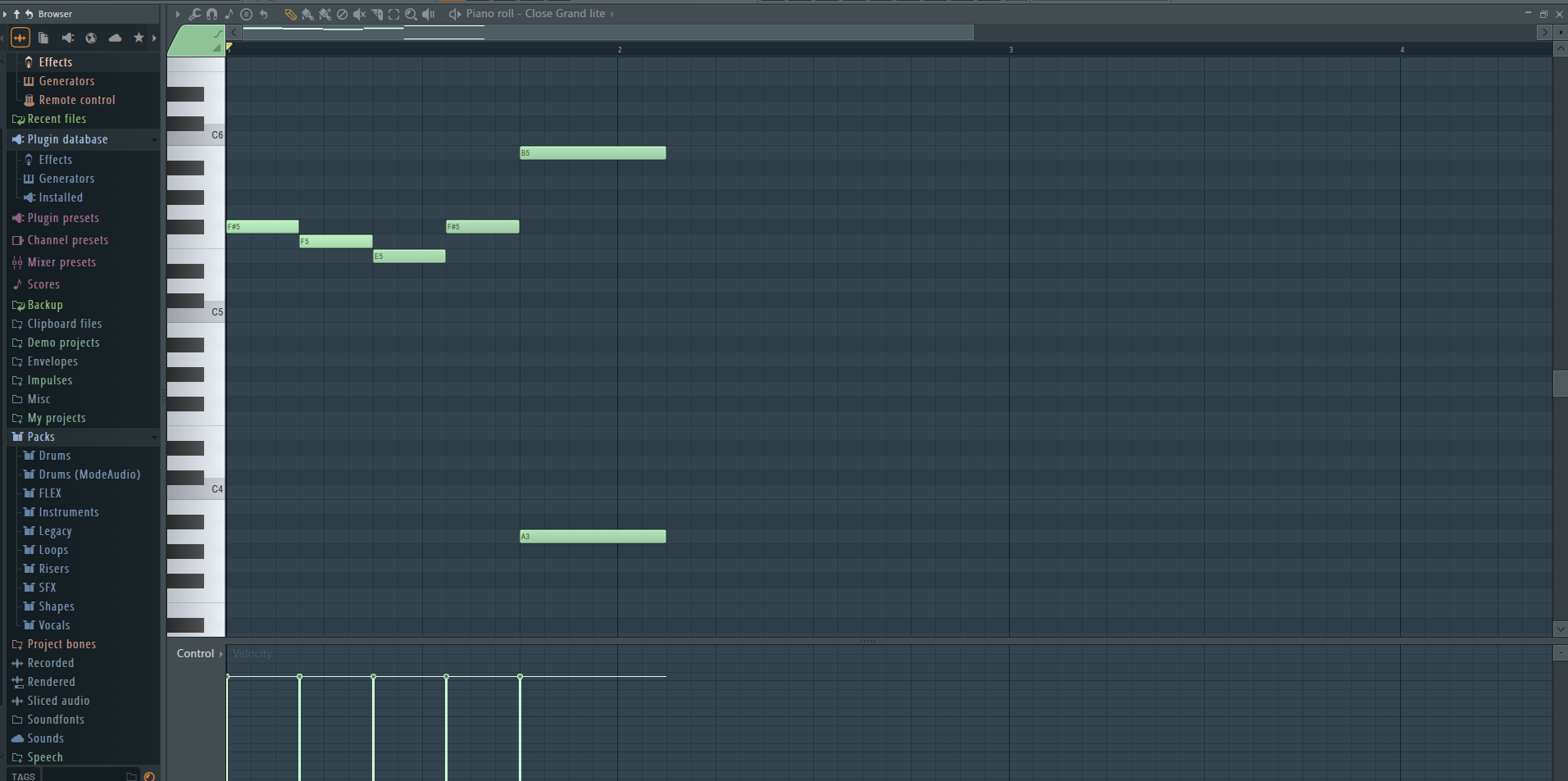Viewport: 1568px width, 781px height.
Task: Click the TAGS button in browser
Action: tap(23, 776)
